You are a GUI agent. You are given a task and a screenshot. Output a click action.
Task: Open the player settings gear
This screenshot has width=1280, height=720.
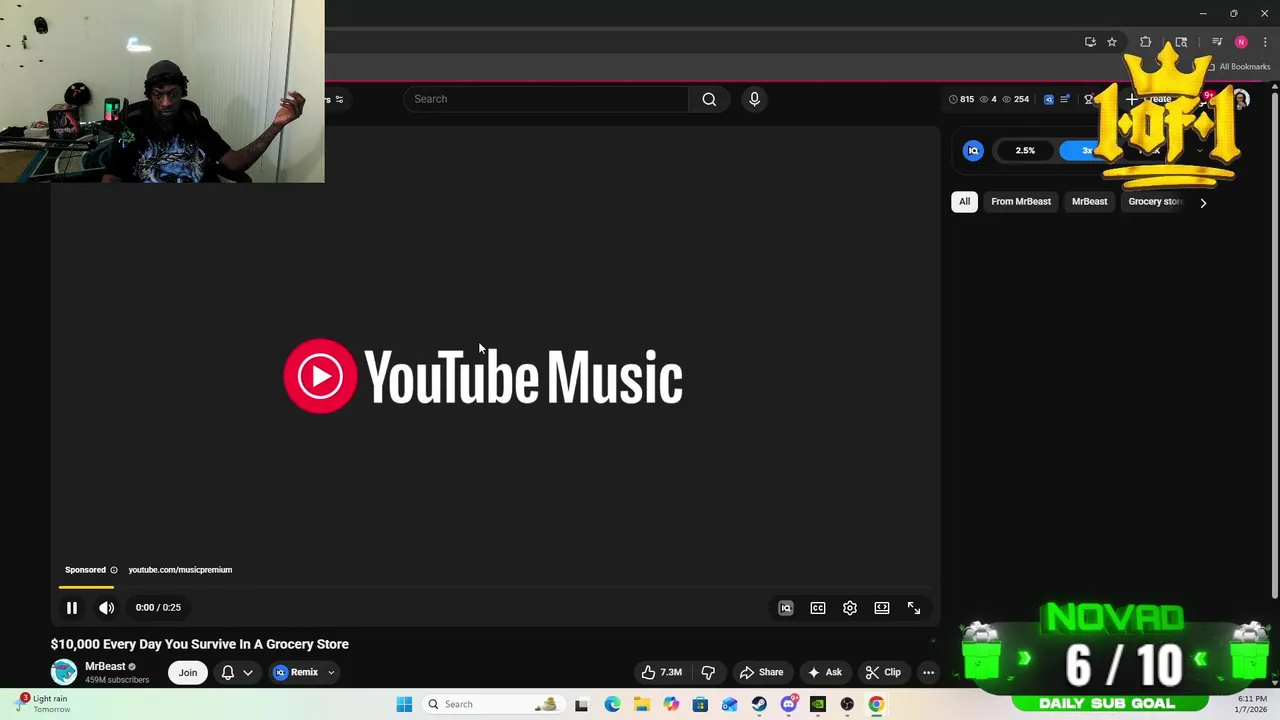click(x=850, y=608)
